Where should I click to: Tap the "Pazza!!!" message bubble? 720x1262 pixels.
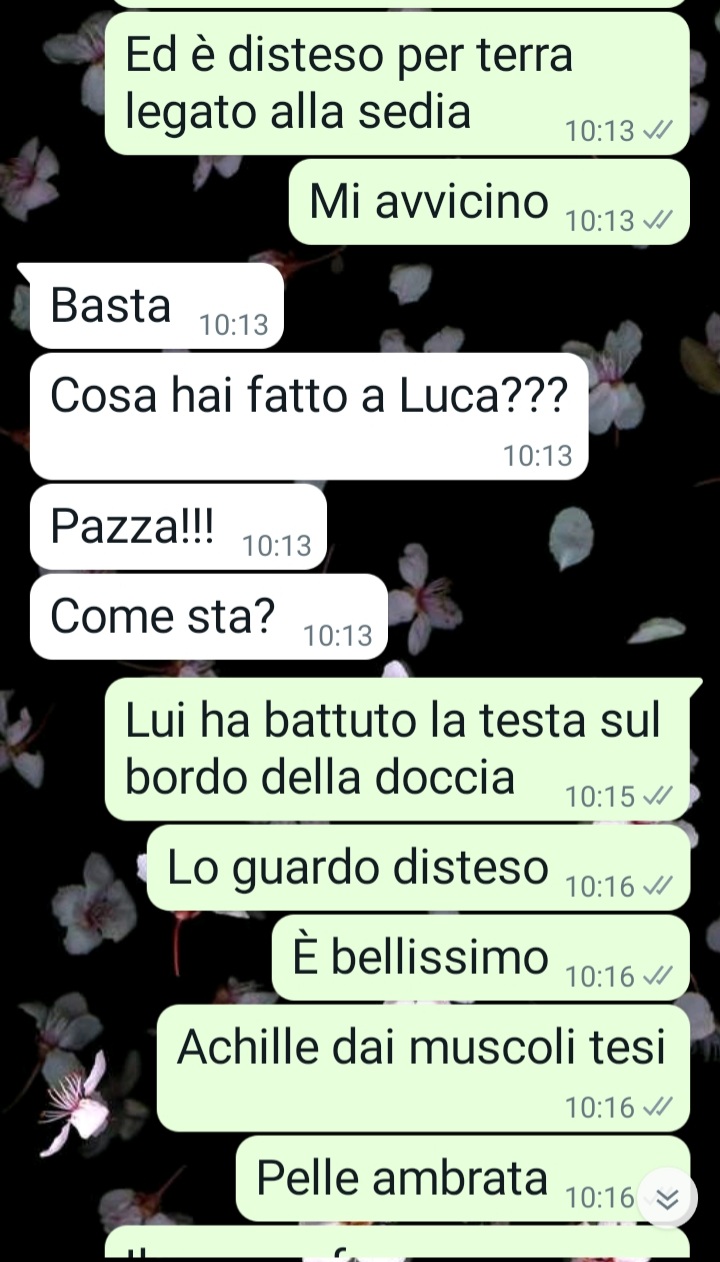click(x=179, y=527)
